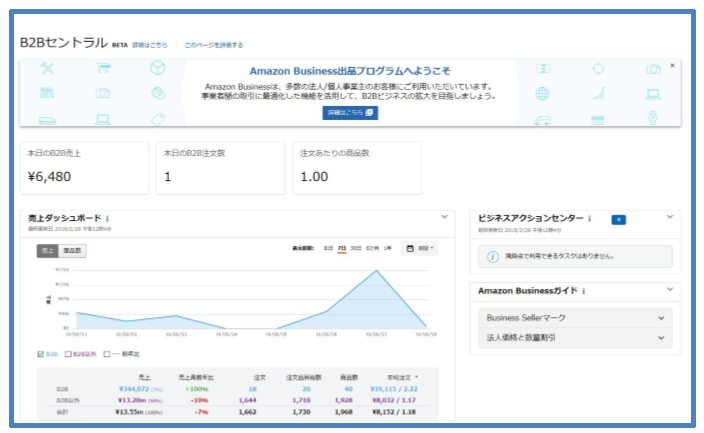Enable the 前年比 comparison checkbox
The image size is (704, 433).
[x=107, y=354]
